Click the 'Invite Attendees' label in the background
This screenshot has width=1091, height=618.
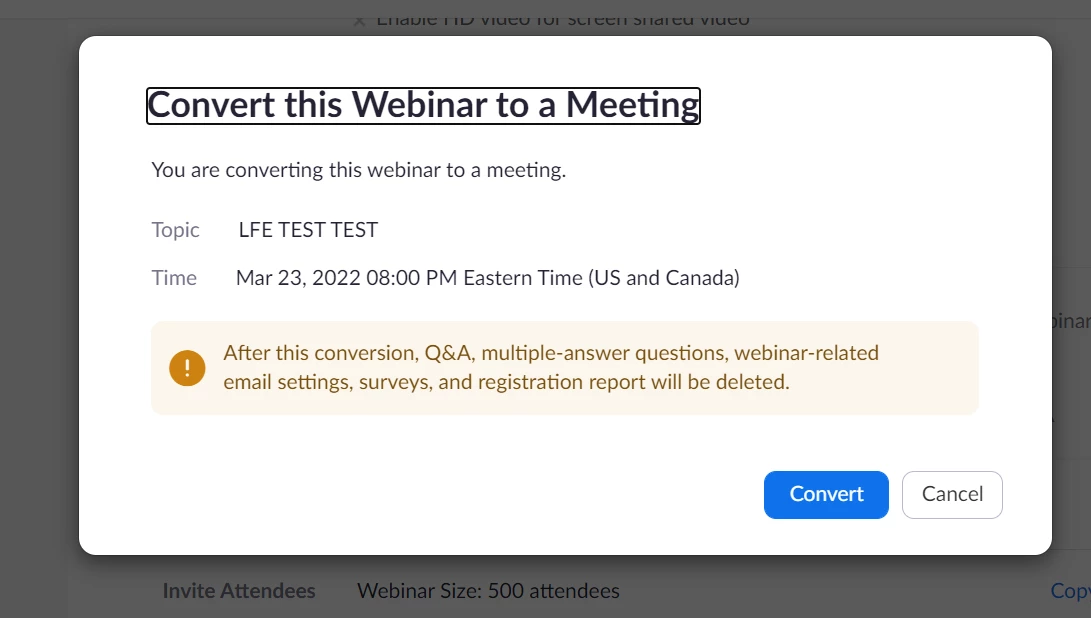point(238,591)
